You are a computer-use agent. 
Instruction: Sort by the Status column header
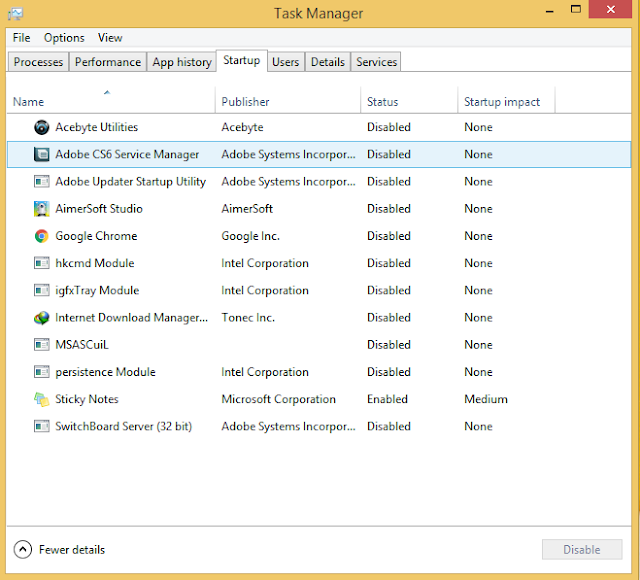pyautogui.click(x=409, y=100)
